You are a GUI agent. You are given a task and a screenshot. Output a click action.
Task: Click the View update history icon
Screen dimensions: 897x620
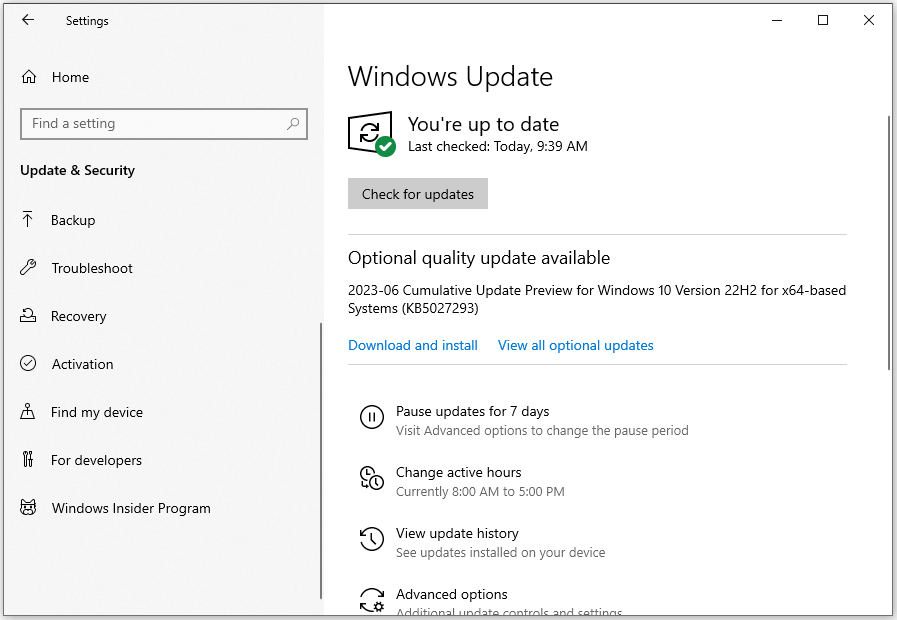[x=371, y=540]
